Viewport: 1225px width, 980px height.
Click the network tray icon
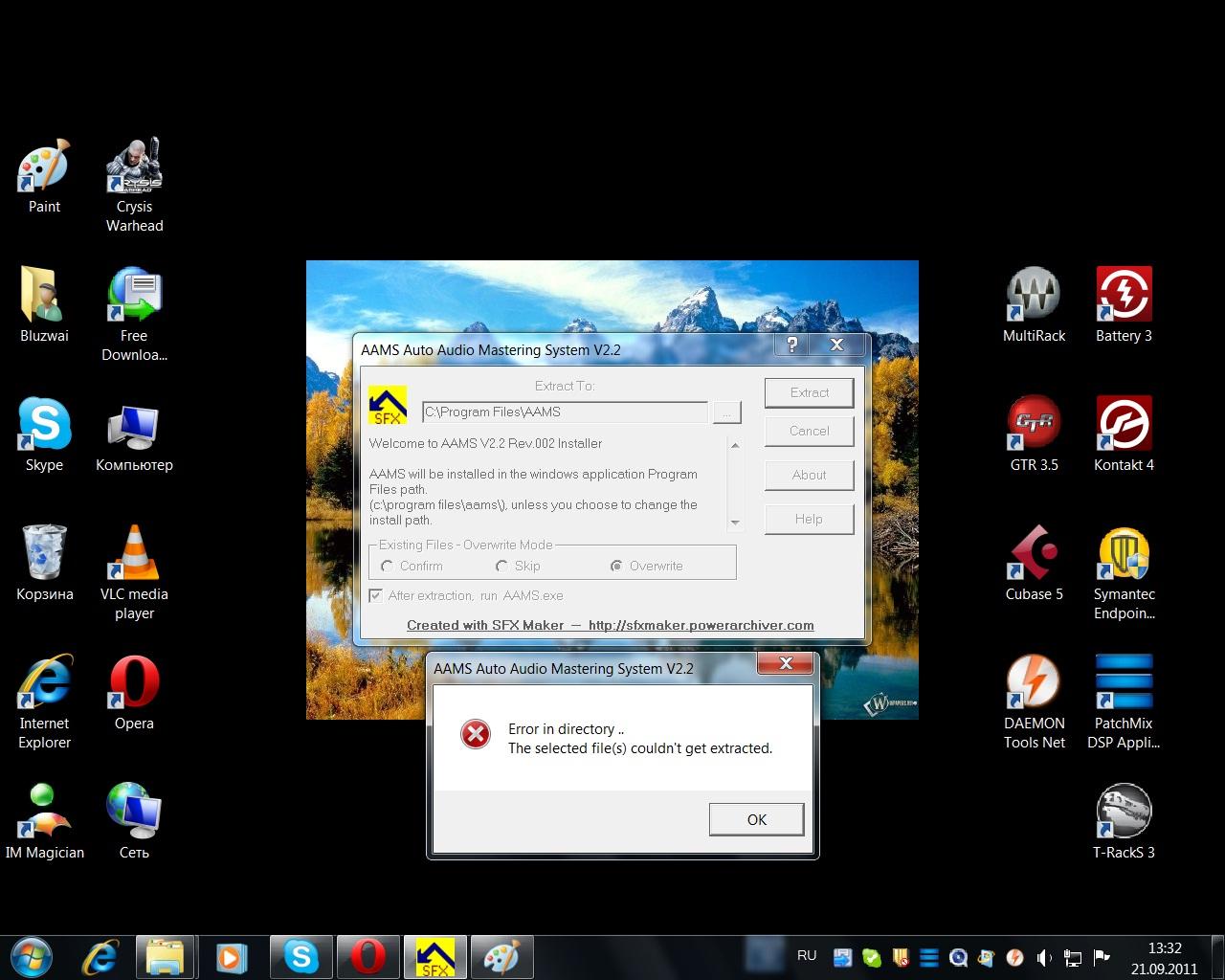click(1073, 957)
